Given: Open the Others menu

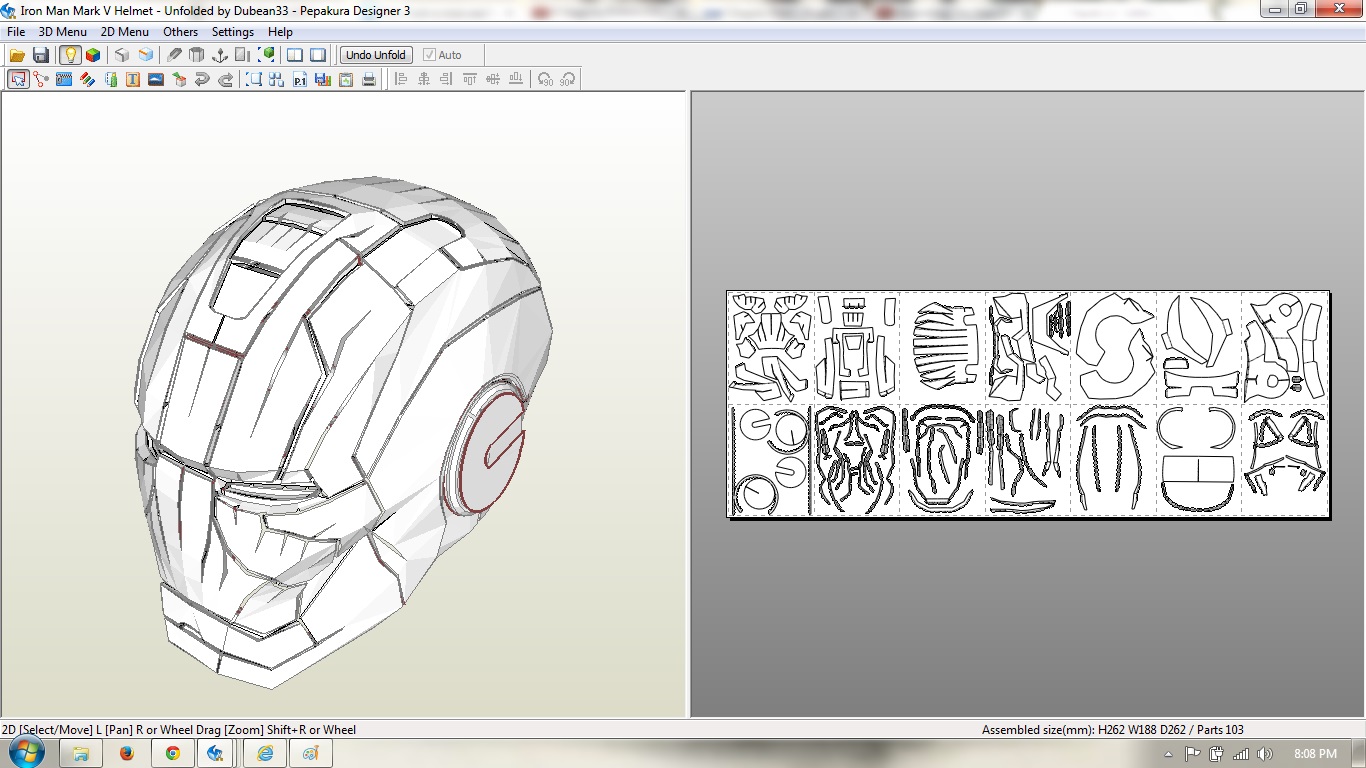Looking at the screenshot, I should pos(181,32).
